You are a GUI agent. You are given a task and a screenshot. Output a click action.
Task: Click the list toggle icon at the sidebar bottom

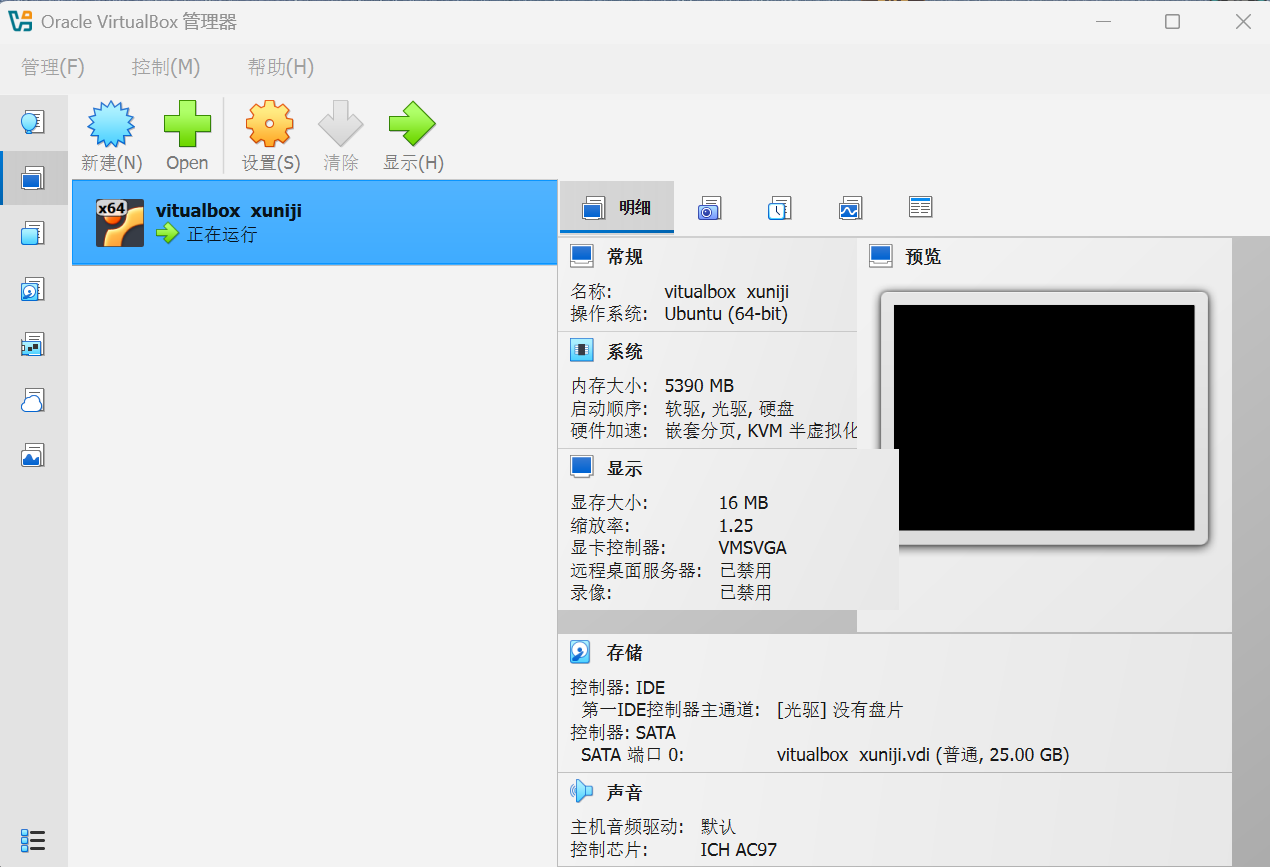33,840
